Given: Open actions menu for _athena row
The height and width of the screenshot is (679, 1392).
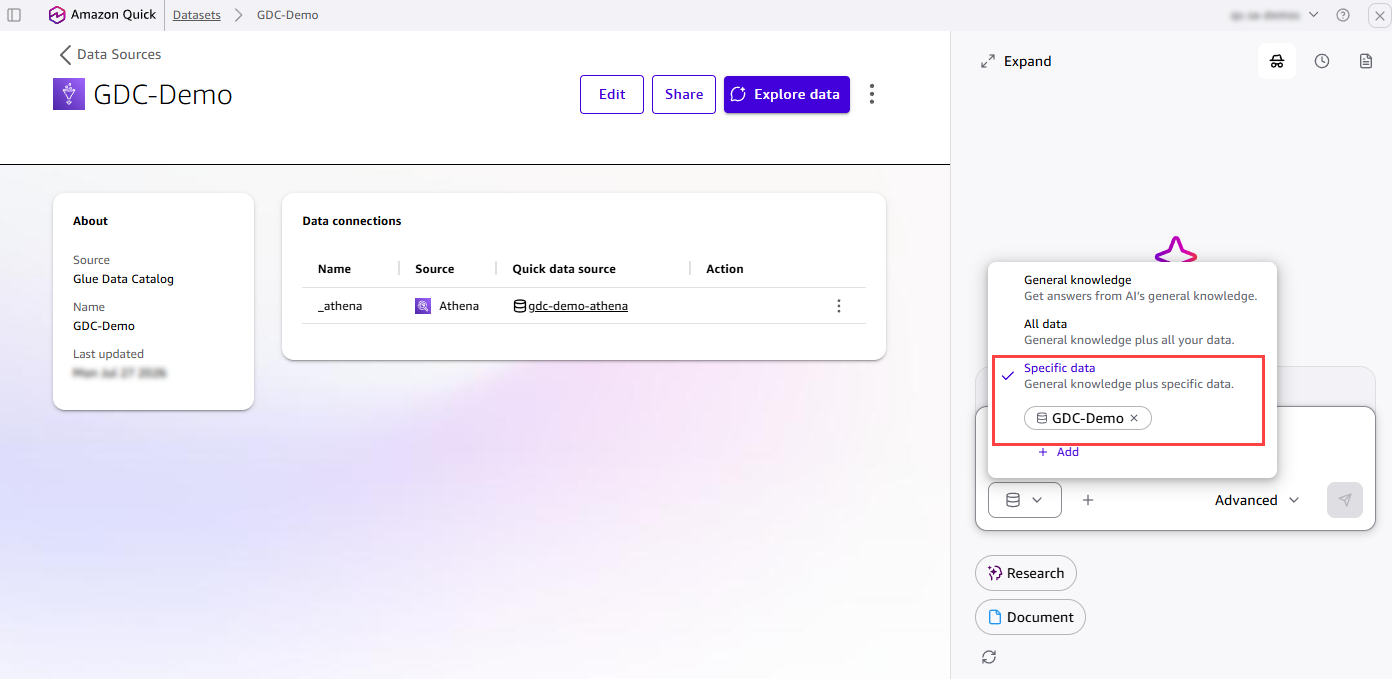Looking at the screenshot, I should coord(839,306).
